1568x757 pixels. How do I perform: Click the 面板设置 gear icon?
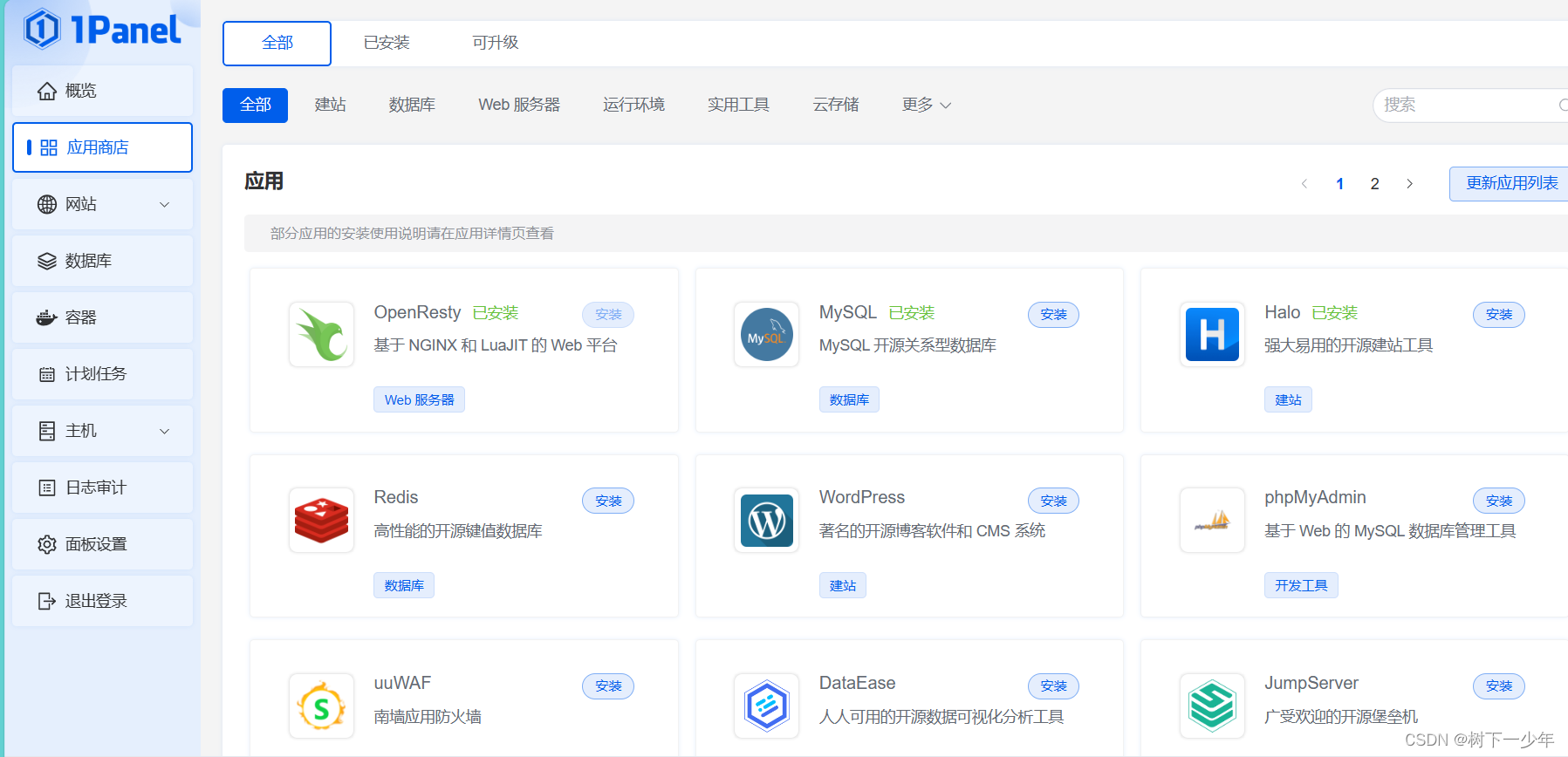pyautogui.click(x=47, y=544)
